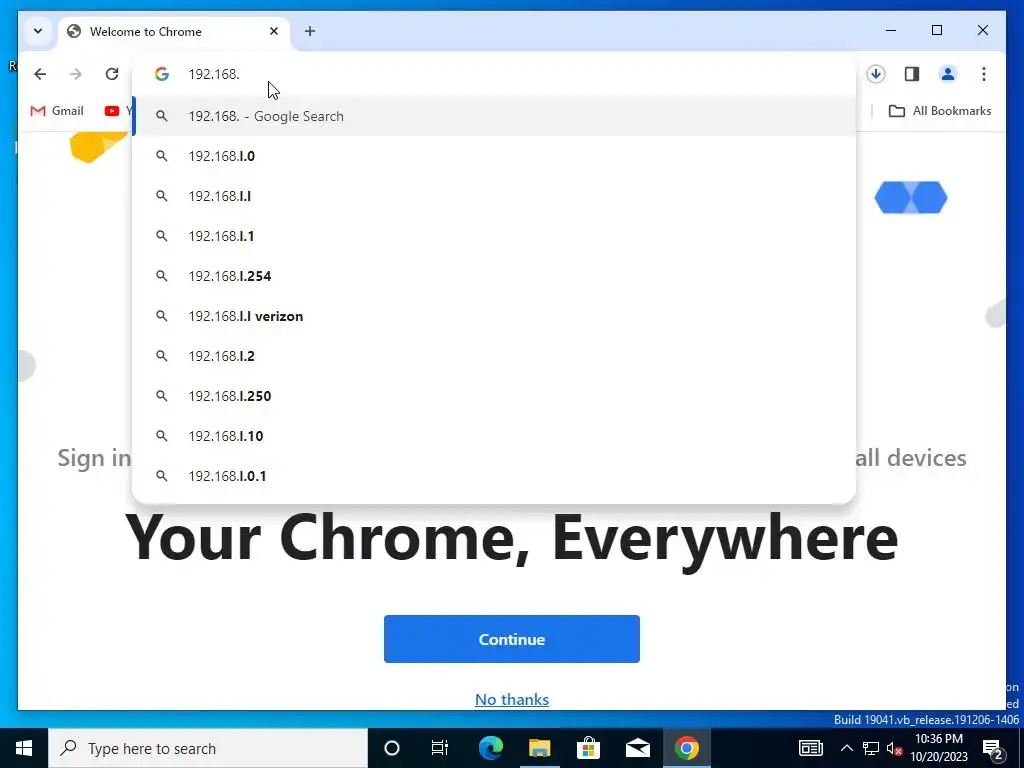Choose suggestion 192.168.l.l verizon
The image size is (1024, 768).
point(493,316)
